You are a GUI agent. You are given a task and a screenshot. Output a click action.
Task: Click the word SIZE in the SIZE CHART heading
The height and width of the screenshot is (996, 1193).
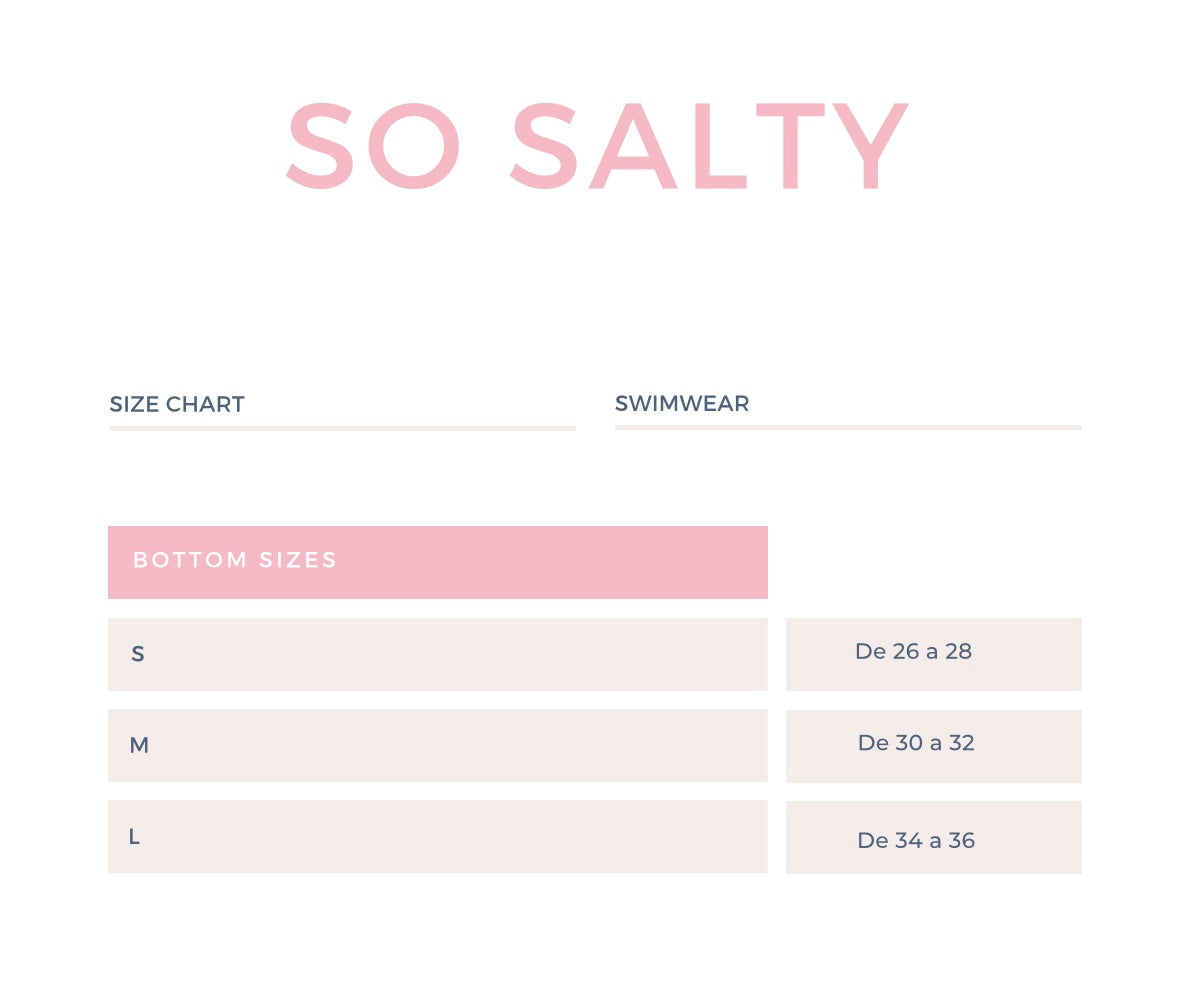tap(133, 405)
